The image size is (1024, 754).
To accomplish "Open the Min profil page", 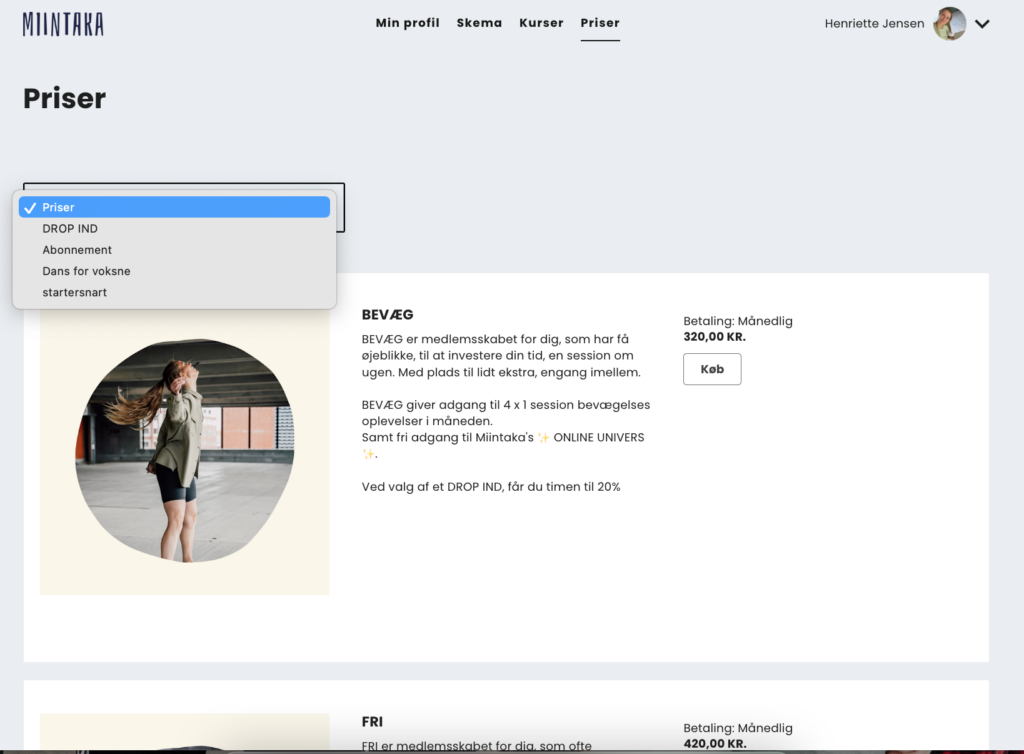I will tap(407, 23).
